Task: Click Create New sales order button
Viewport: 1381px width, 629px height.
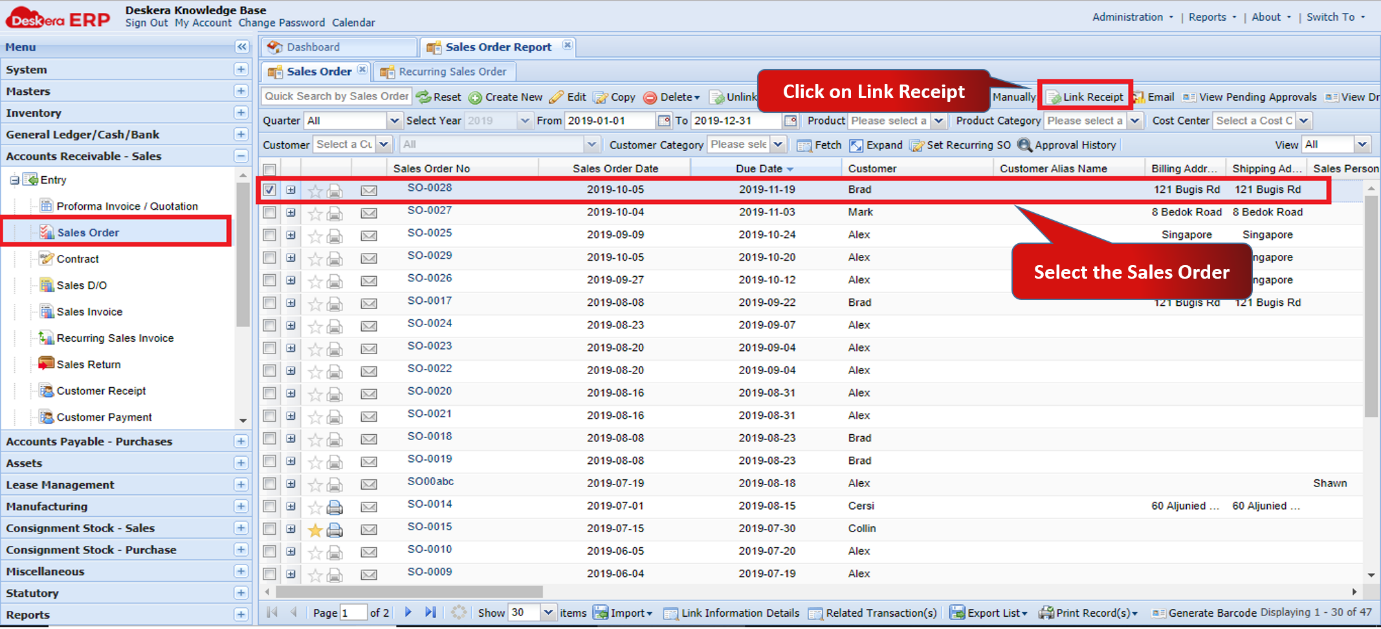Action: (505, 97)
